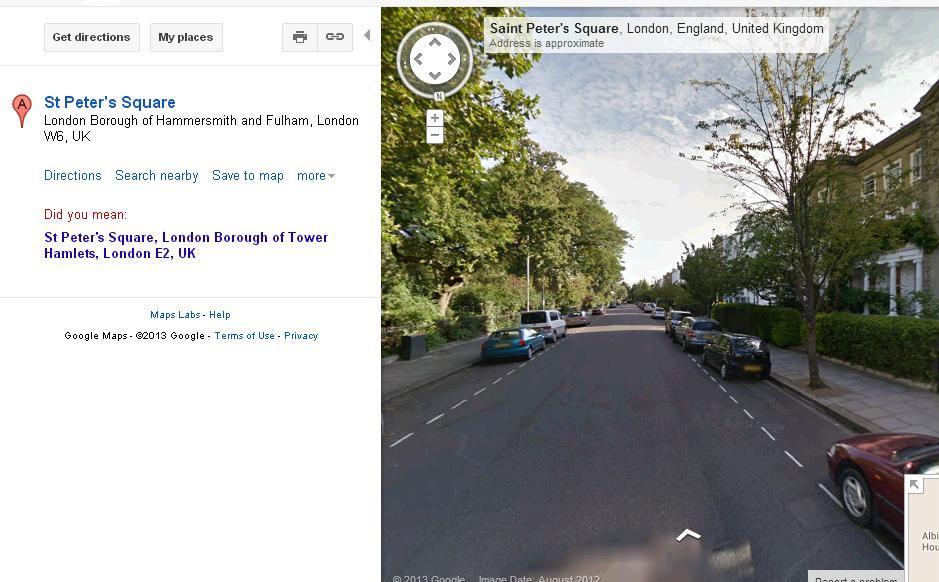
Task: Open the My places button
Action: point(186,37)
